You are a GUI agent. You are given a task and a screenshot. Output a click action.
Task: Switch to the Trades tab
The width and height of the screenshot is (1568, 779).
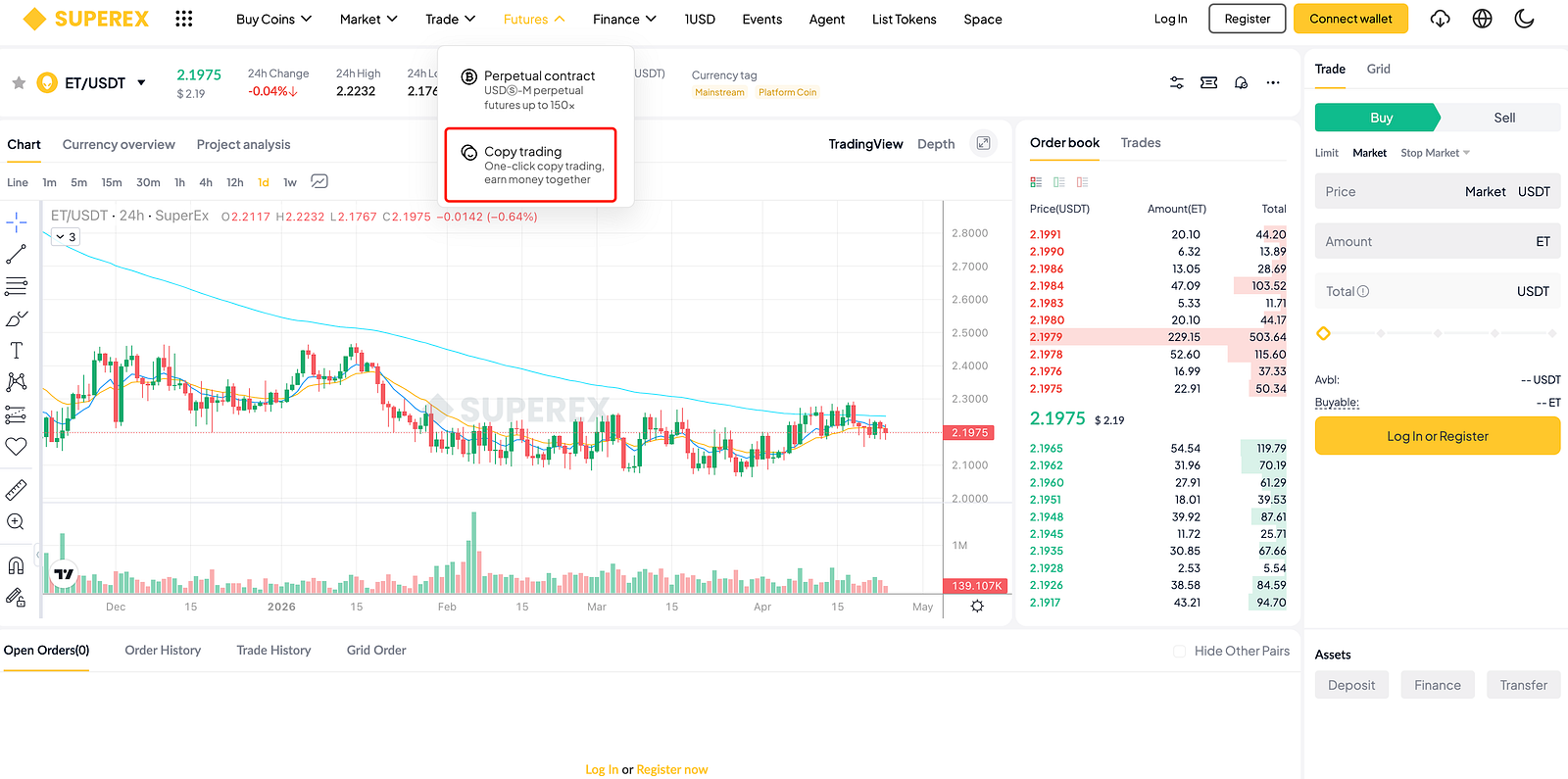(x=1141, y=143)
